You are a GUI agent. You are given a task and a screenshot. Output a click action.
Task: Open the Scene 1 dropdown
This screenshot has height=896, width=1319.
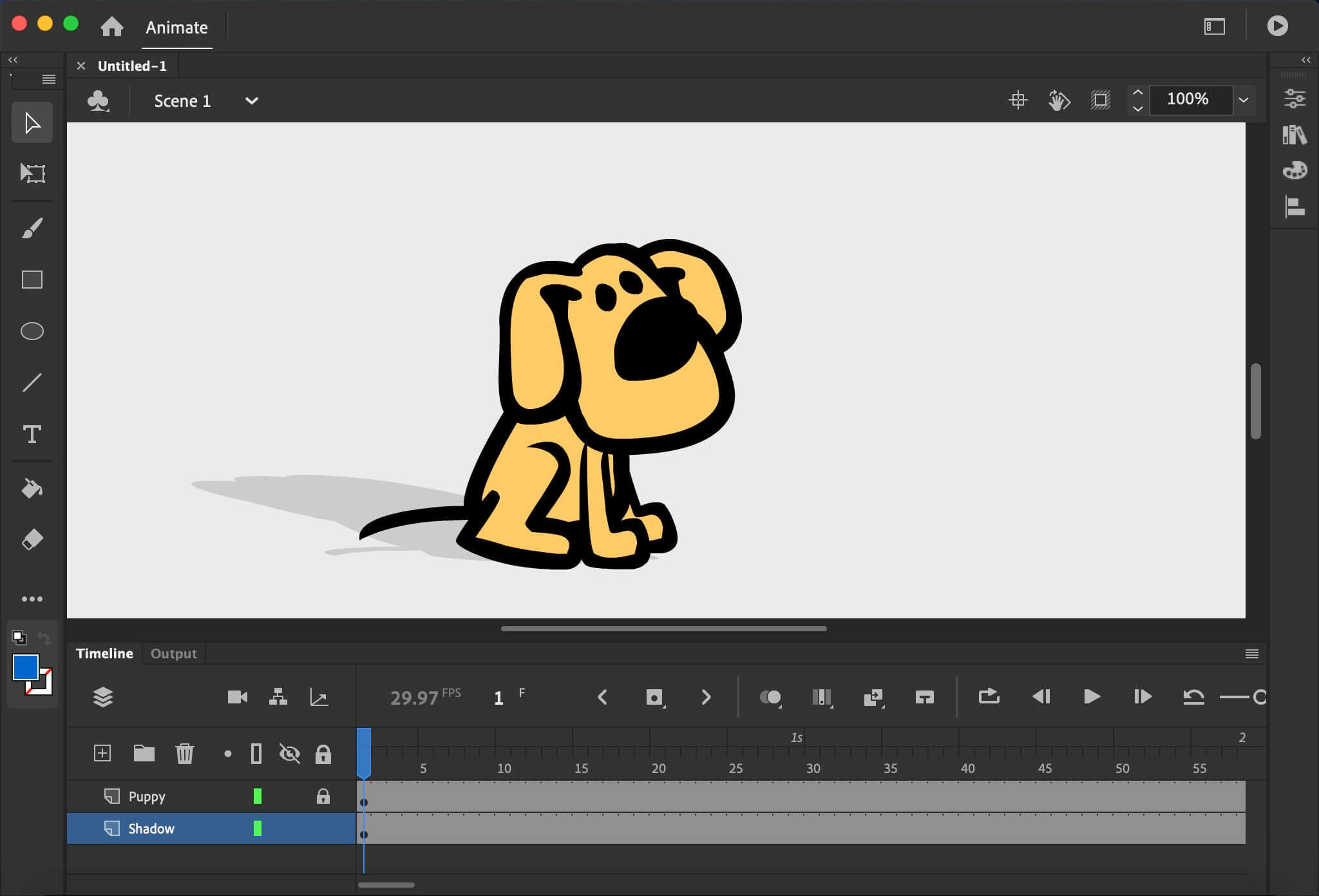click(251, 101)
